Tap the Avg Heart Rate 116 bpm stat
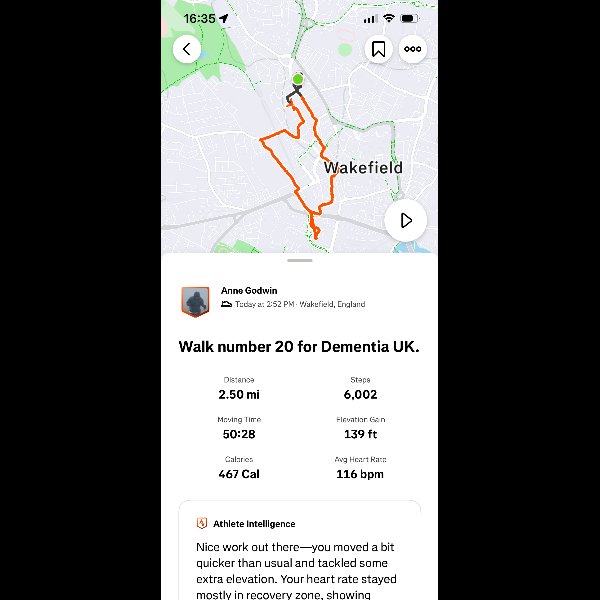600x600 pixels. tap(360, 468)
